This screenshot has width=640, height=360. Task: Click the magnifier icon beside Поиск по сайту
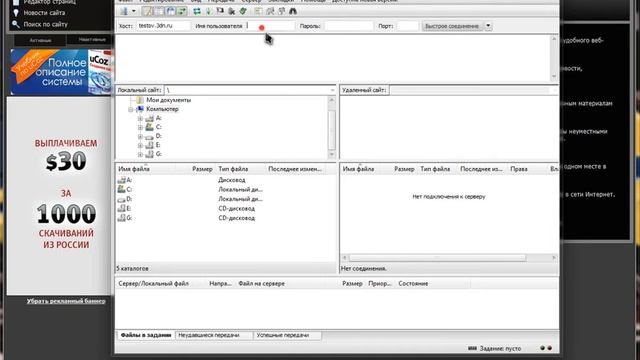[x=16, y=24]
